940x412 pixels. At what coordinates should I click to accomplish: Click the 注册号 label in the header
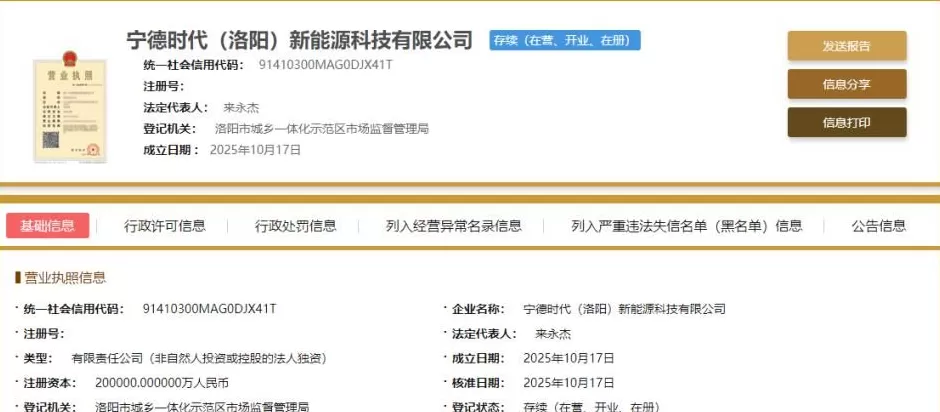click(164, 86)
